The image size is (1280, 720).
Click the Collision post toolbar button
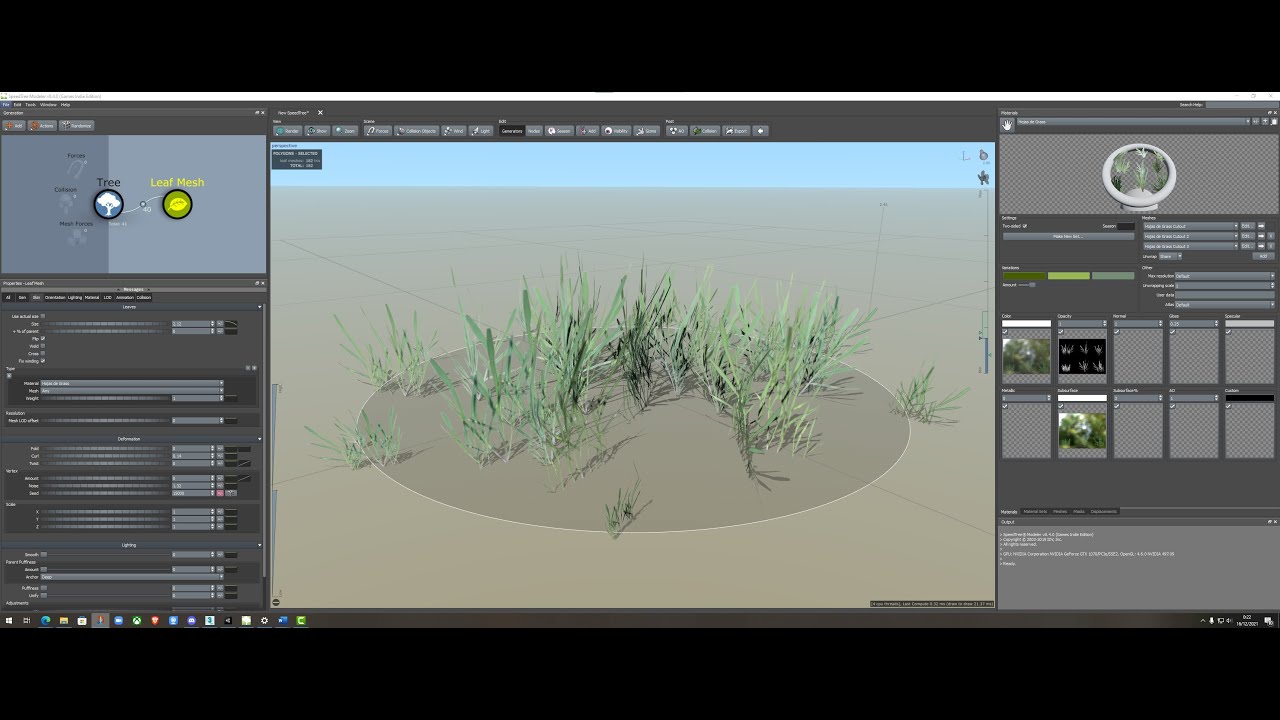click(705, 130)
